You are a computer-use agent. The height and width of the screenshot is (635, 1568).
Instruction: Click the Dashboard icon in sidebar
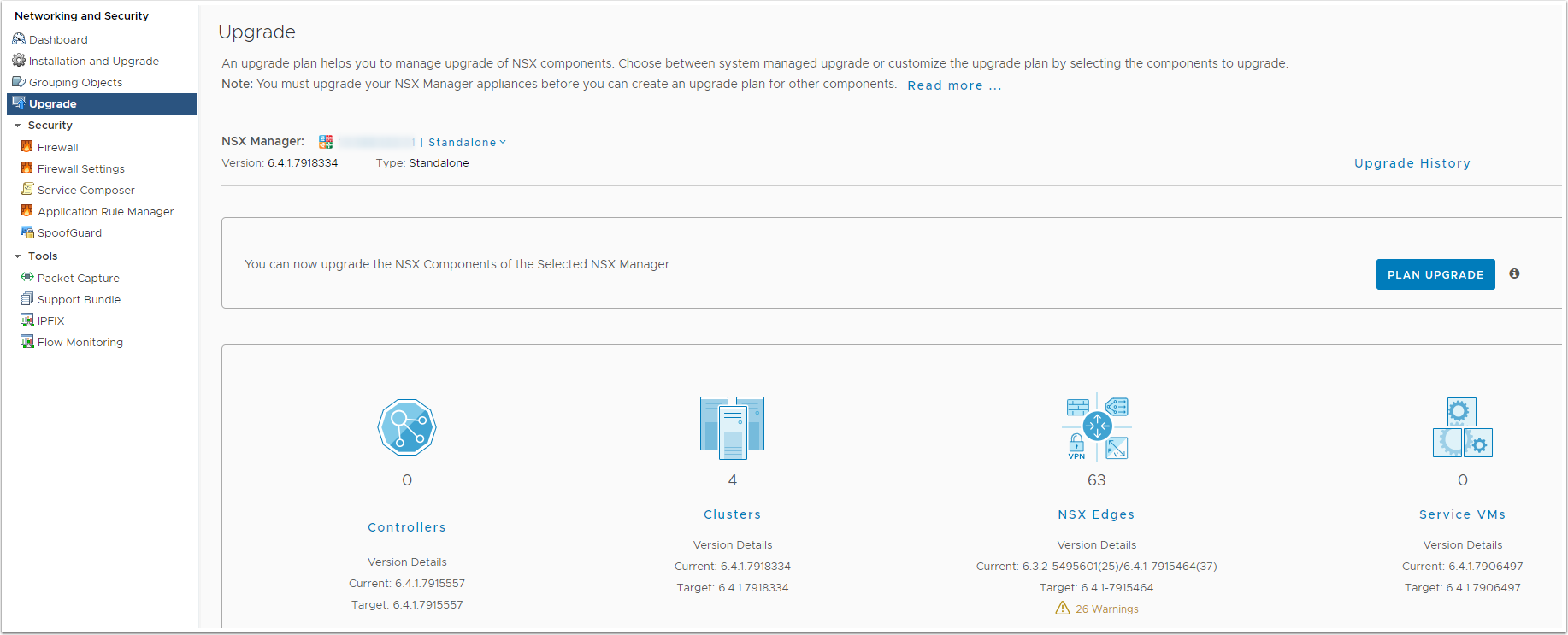click(x=19, y=39)
